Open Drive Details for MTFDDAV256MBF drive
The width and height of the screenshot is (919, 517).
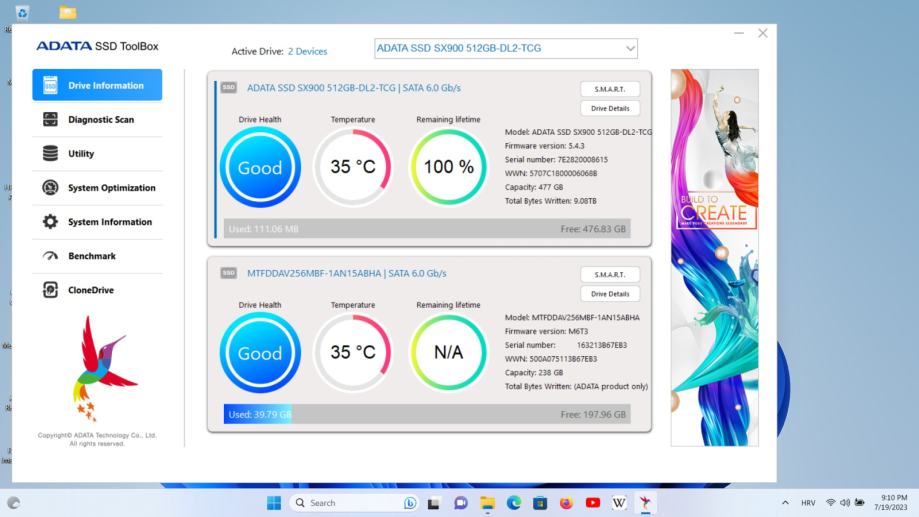610,294
